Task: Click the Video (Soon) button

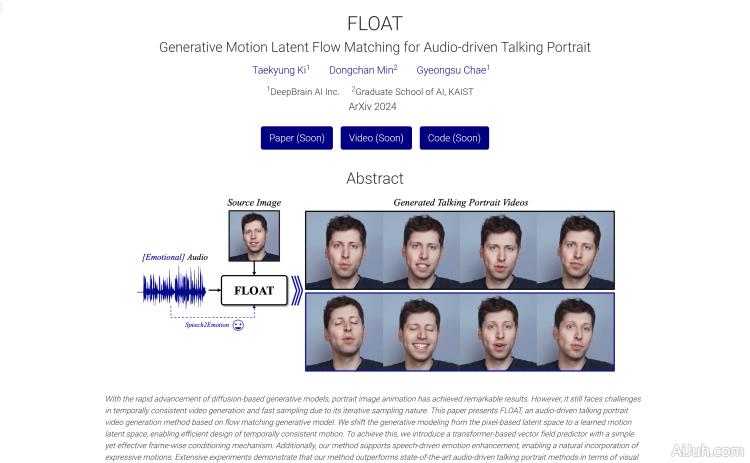Action: coord(376,138)
